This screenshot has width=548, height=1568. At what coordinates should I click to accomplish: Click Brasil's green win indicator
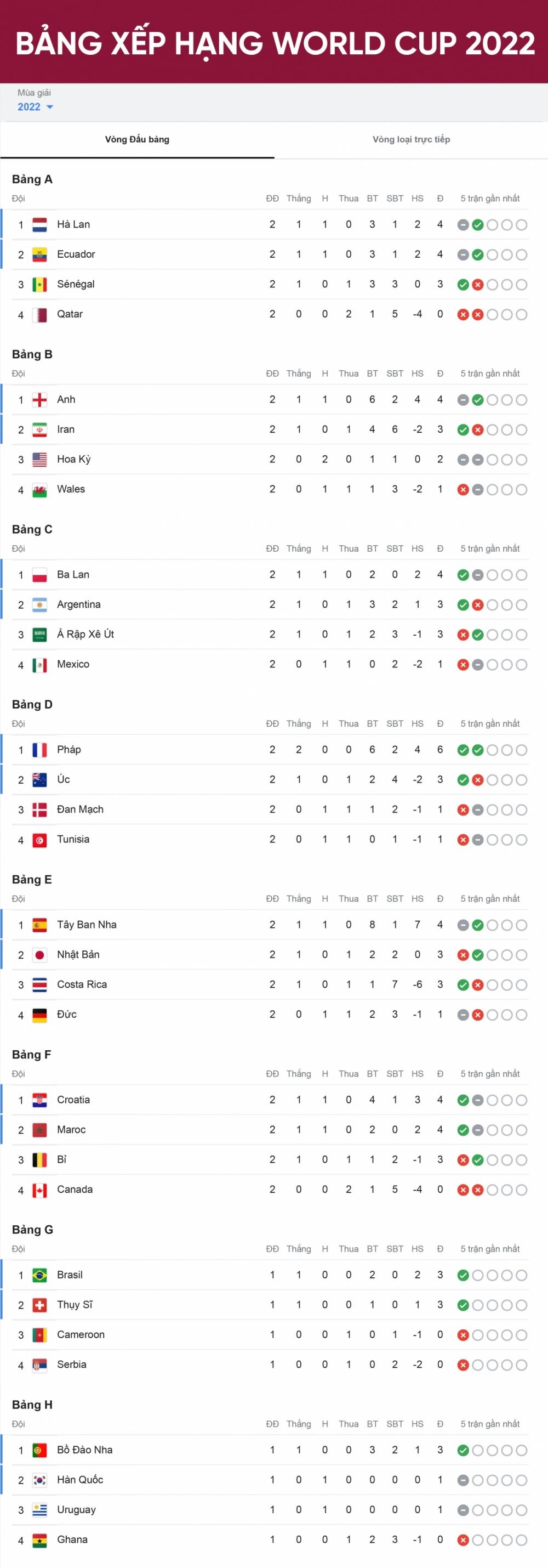pos(463,1275)
